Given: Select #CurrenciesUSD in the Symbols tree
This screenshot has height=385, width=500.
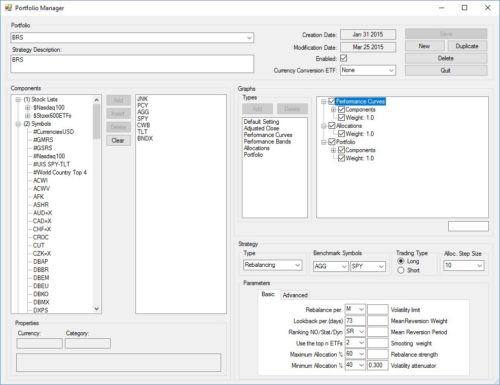Looking at the screenshot, I should [53, 132].
